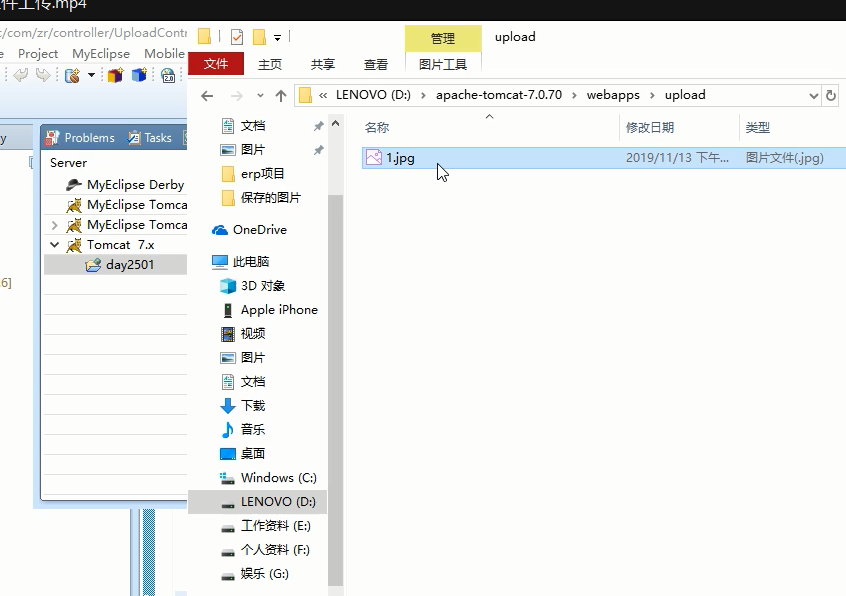Open the 主页 ribbon tab
The width and height of the screenshot is (846, 596).
pyautogui.click(x=270, y=64)
